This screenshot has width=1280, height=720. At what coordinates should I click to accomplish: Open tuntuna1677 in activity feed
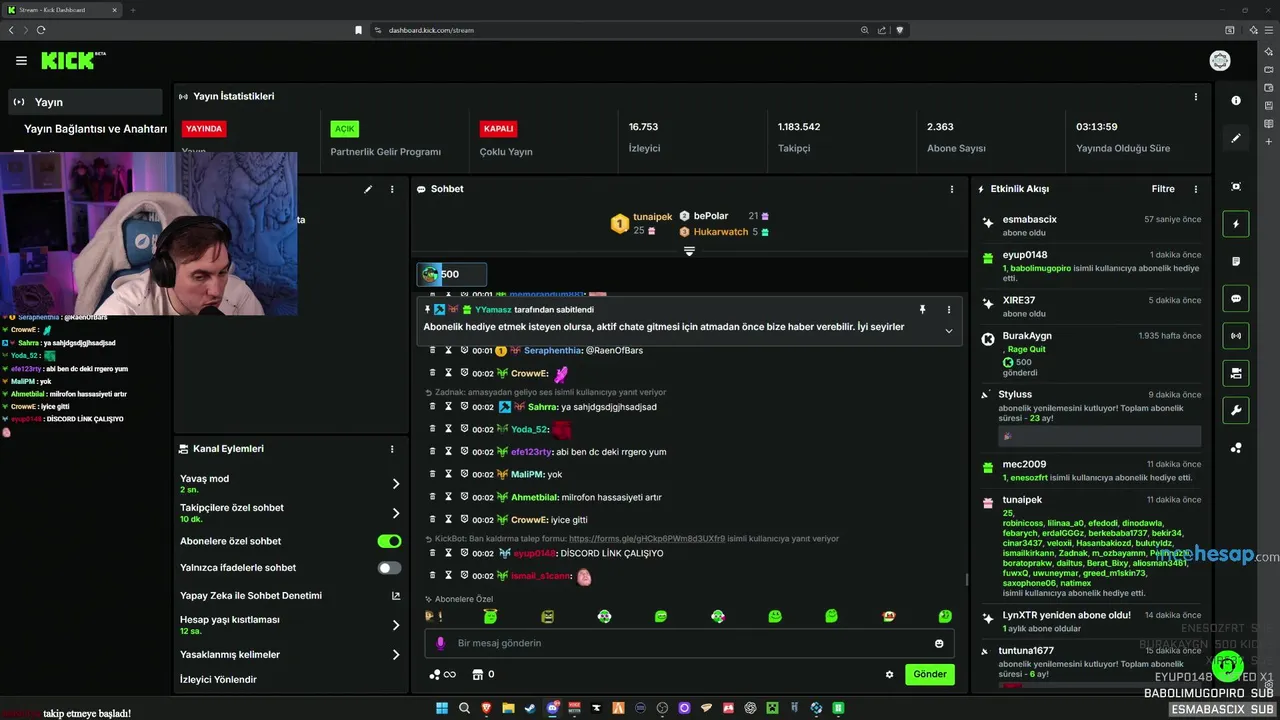click(1026, 651)
